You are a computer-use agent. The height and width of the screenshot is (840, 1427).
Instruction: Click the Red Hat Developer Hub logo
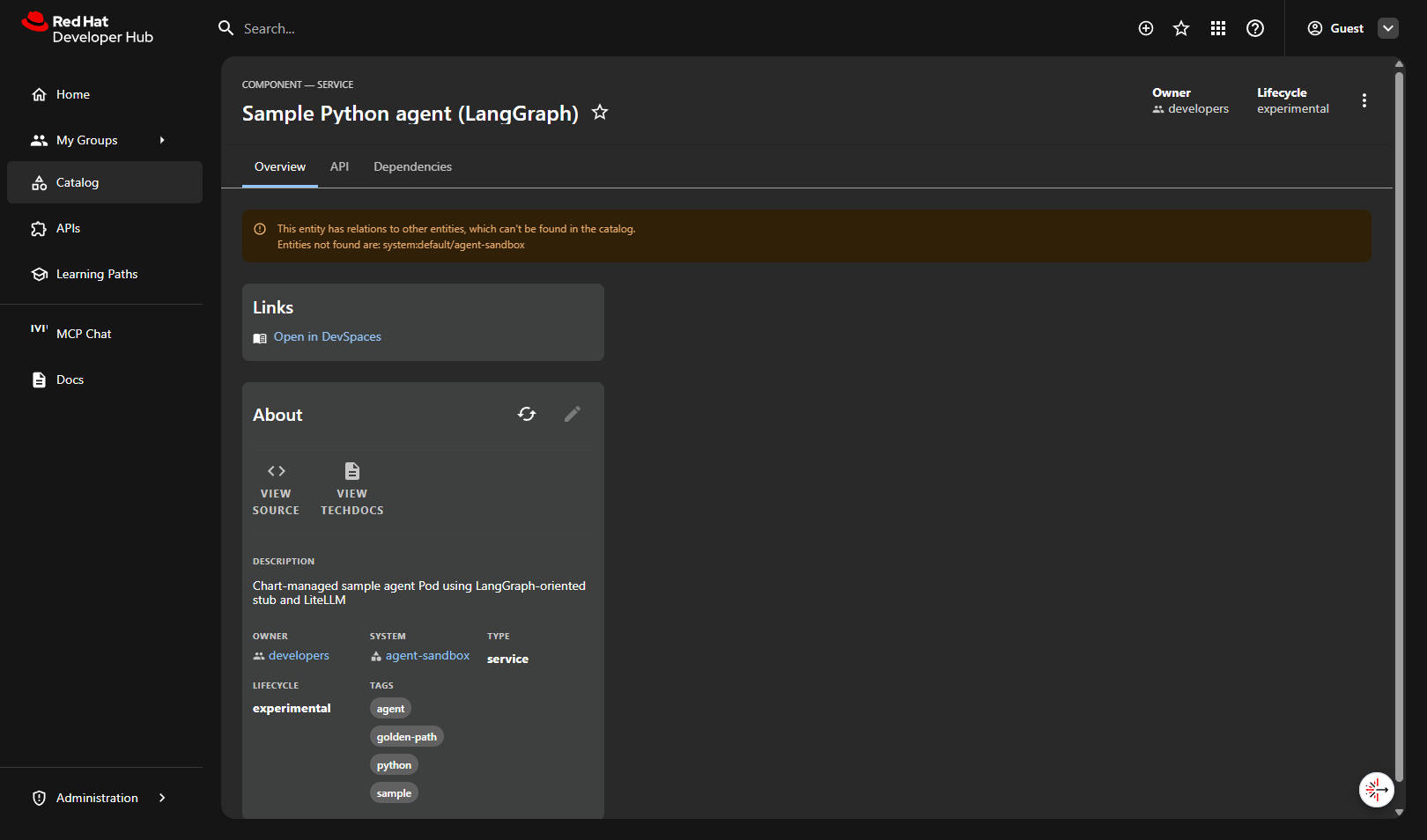pos(87,28)
